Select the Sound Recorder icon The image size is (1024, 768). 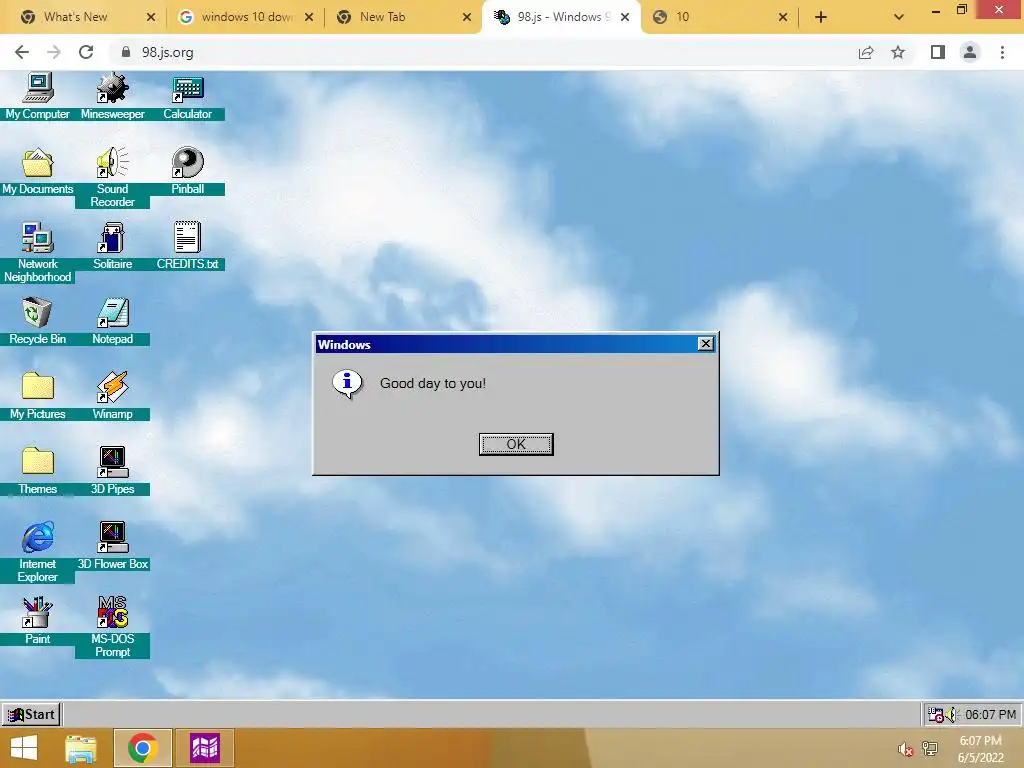tap(112, 178)
